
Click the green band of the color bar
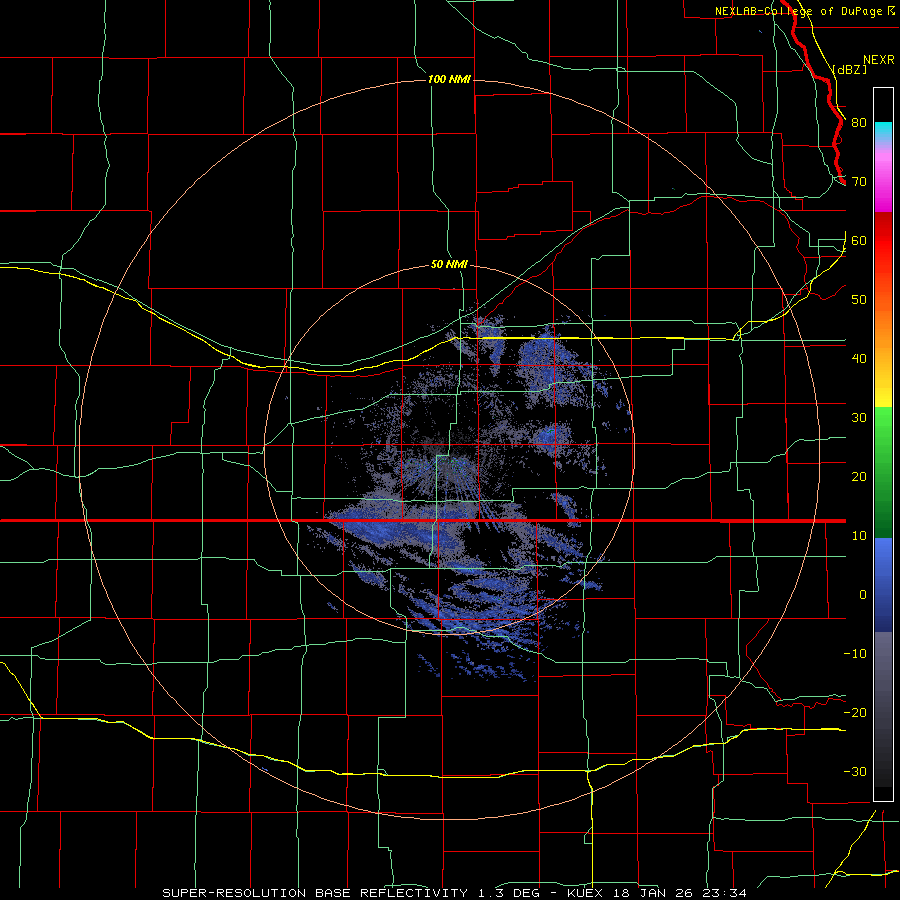883,472
